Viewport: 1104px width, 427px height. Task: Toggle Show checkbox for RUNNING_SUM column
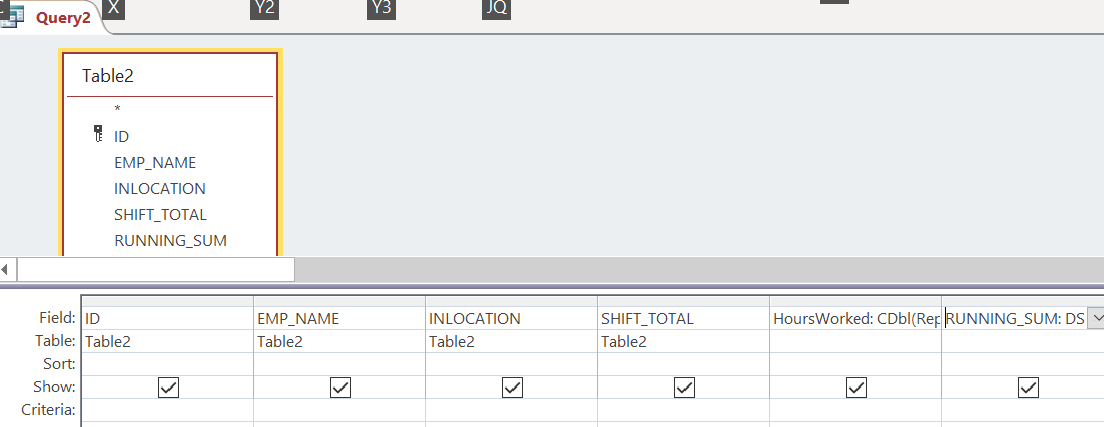click(x=1028, y=387)
